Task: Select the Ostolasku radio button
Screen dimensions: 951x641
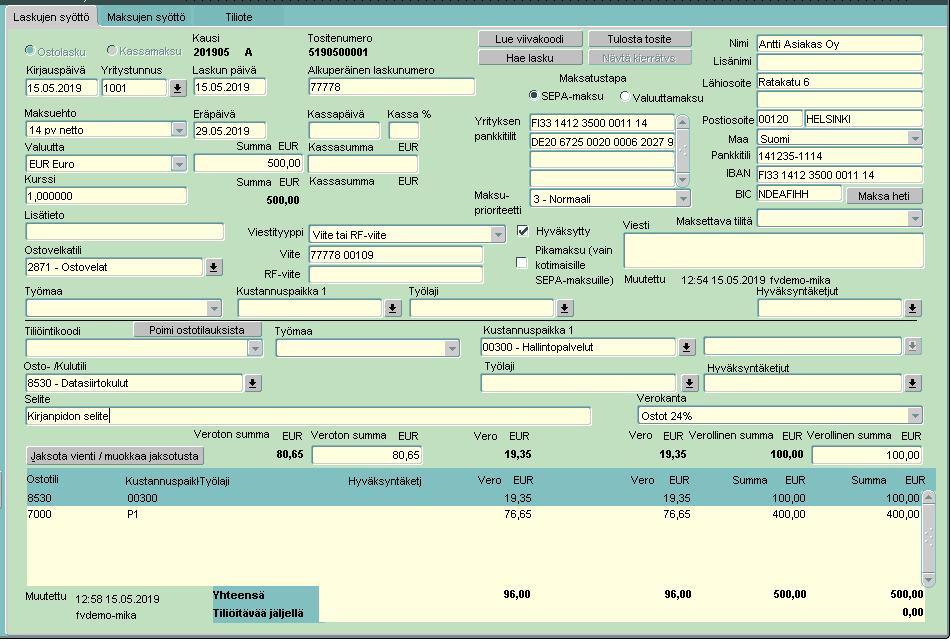Action: tap(30, 50)
